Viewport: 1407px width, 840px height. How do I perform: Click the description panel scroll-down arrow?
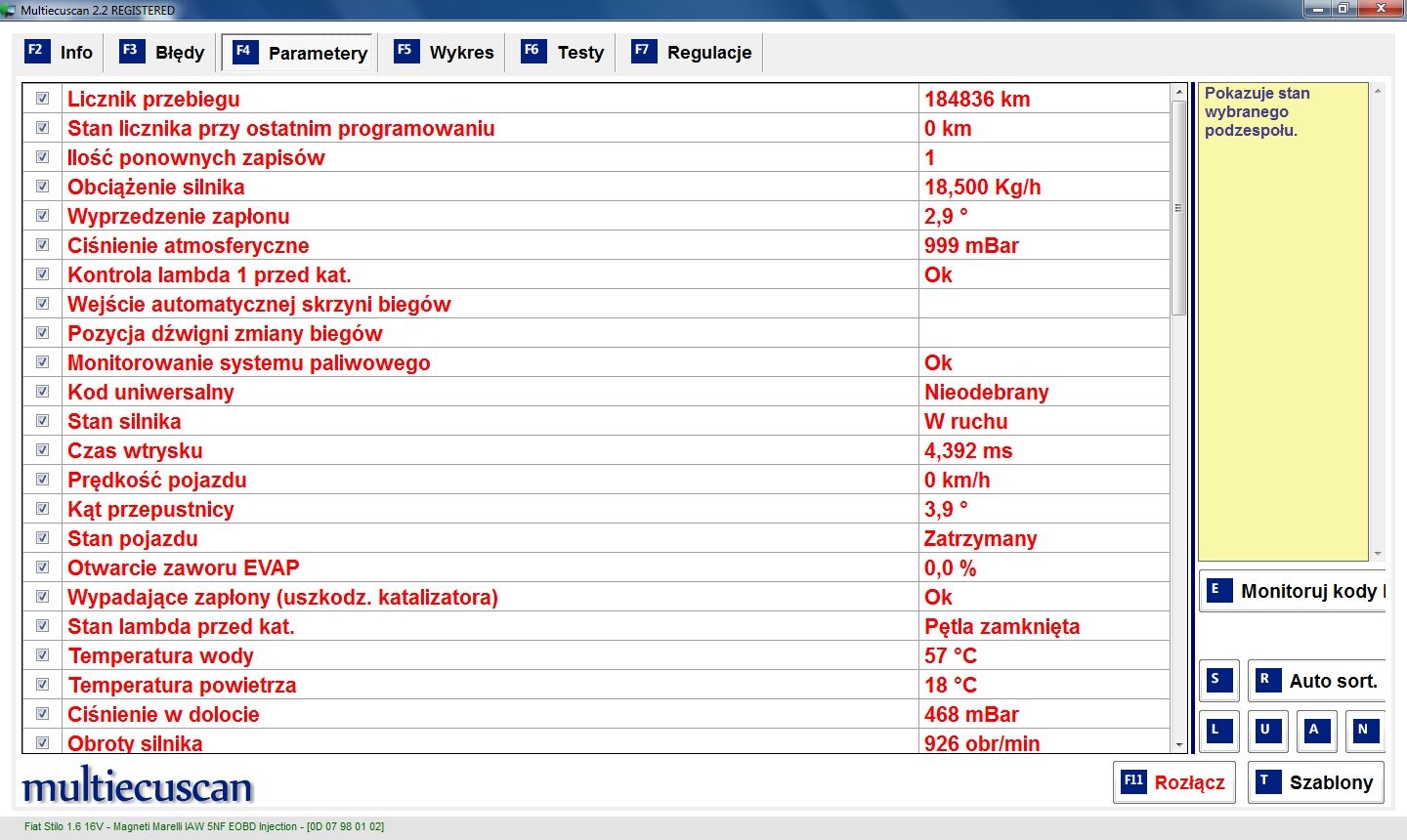click(x=1378, y=554)
